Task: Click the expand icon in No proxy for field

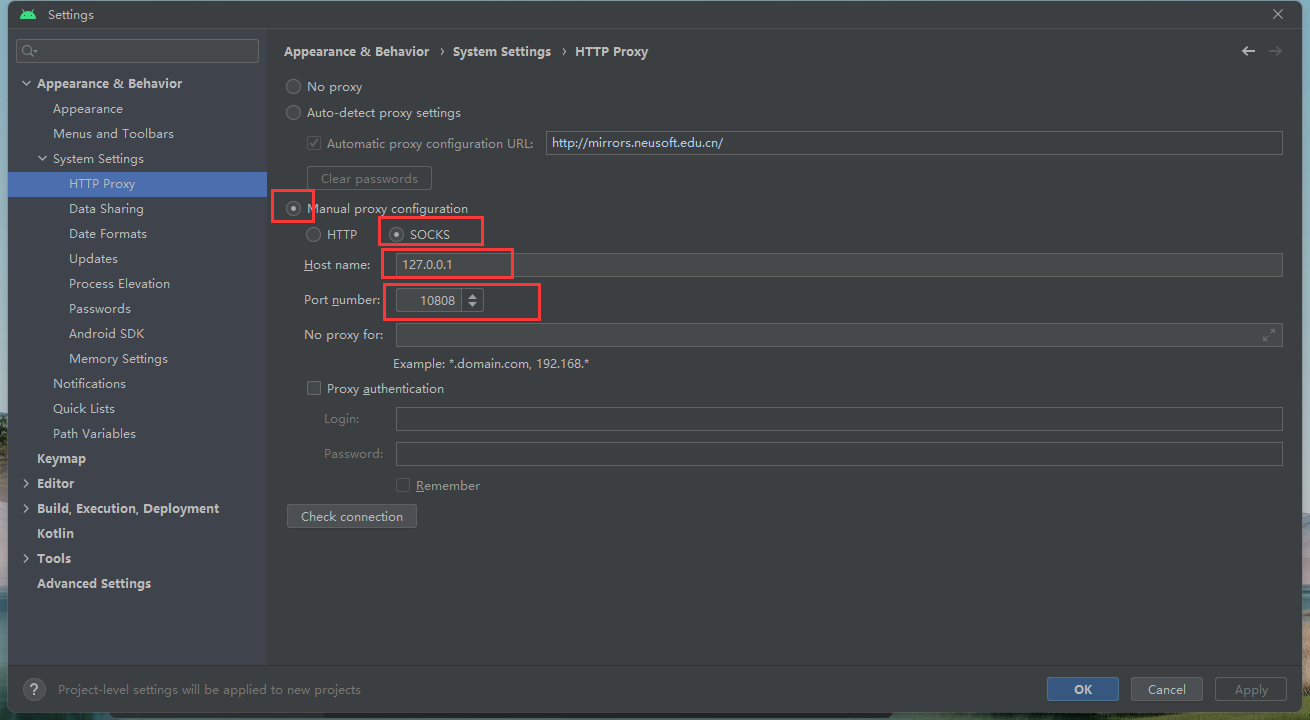Action: 1269,335
